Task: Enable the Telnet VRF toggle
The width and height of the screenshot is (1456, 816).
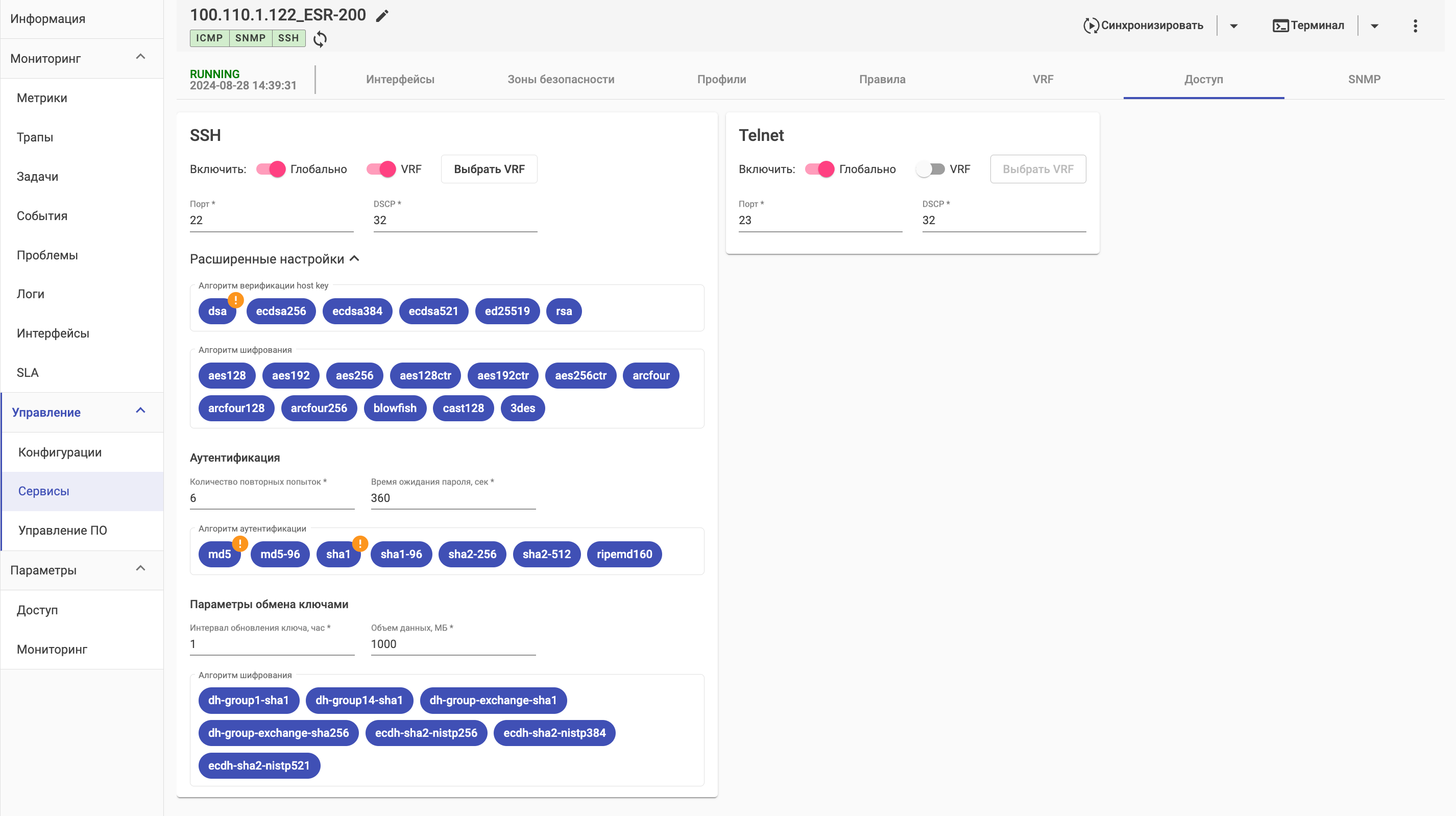Action: tap(930, 169)
